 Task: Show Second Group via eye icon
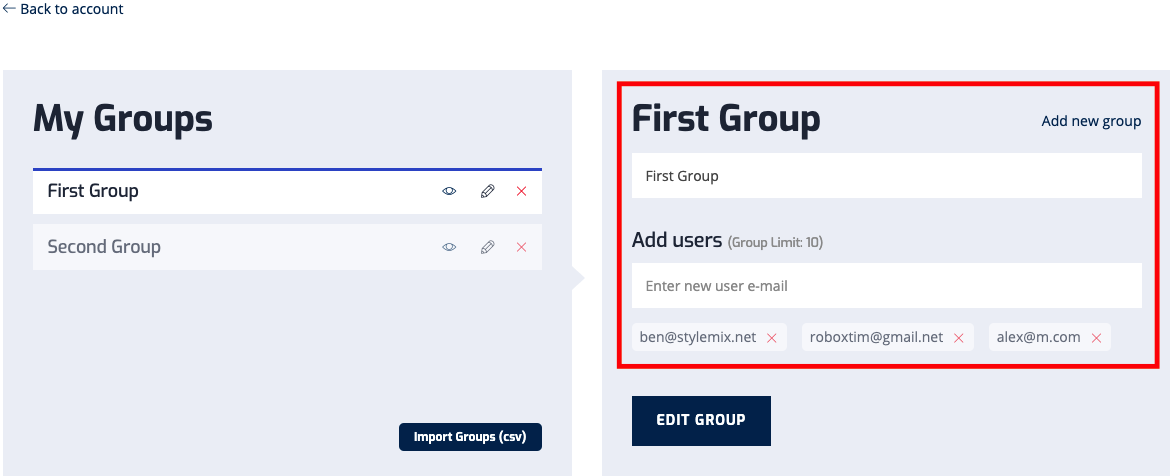click(449, 247)
